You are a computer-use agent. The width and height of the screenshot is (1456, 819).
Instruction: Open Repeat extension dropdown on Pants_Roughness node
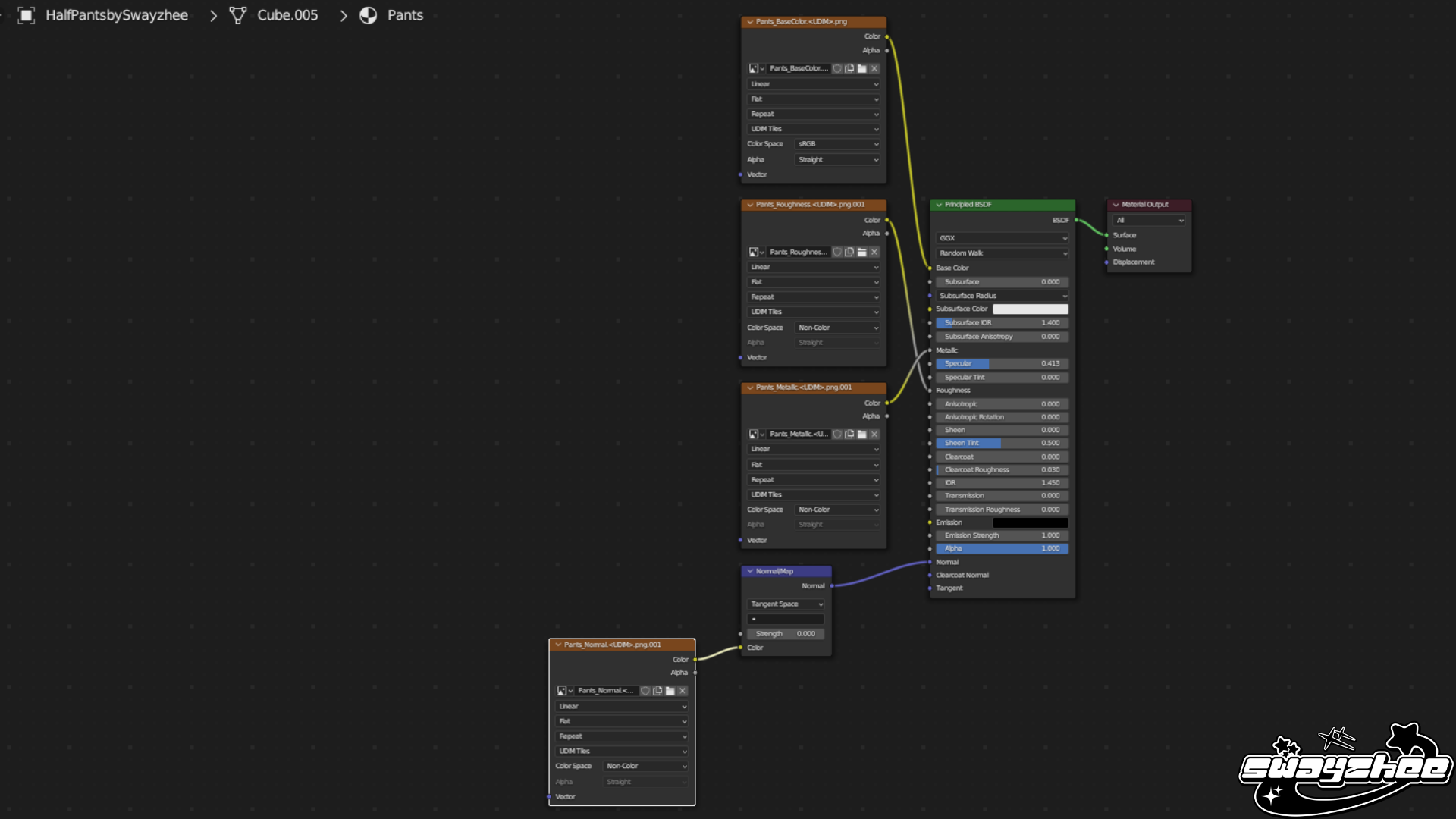point(814,297)
